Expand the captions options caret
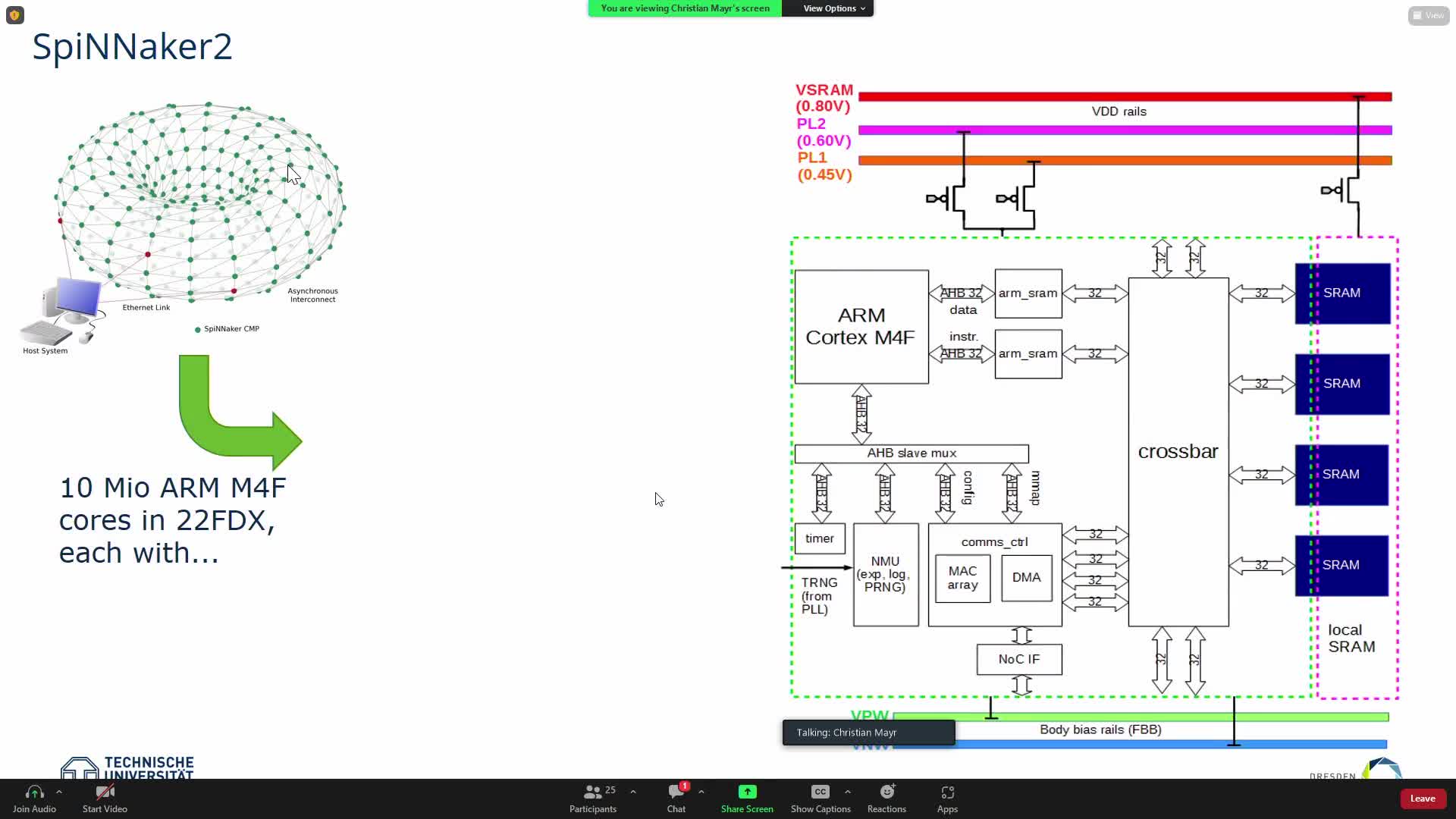 pos(848,792)
